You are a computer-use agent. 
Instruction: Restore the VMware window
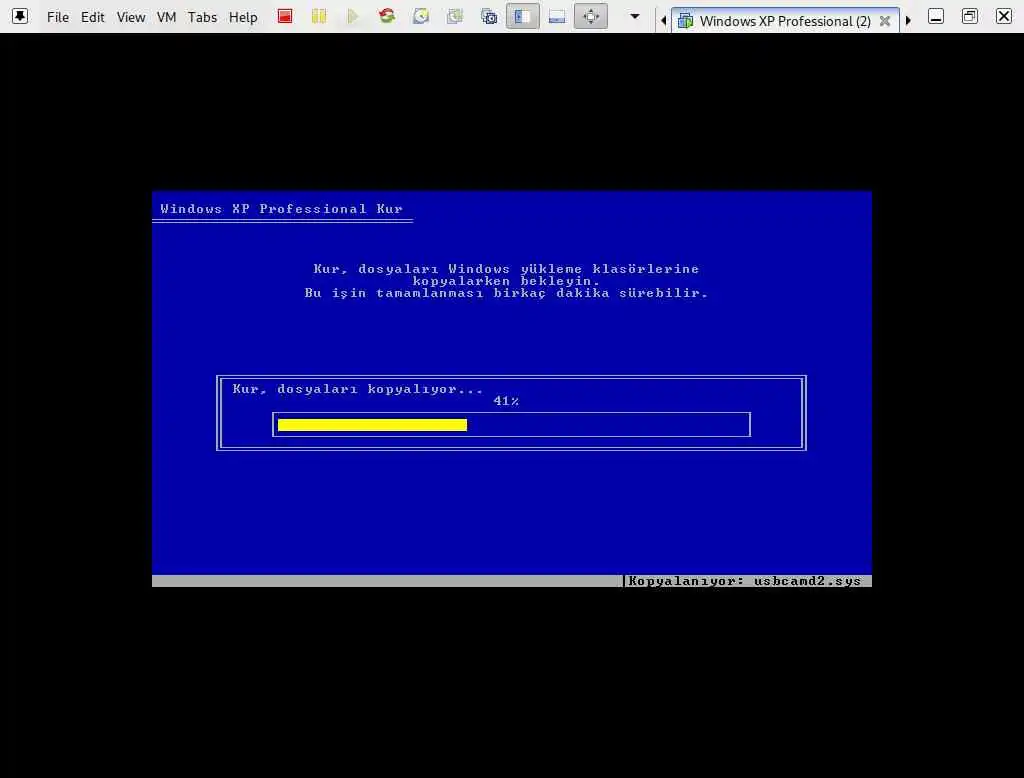970,16
